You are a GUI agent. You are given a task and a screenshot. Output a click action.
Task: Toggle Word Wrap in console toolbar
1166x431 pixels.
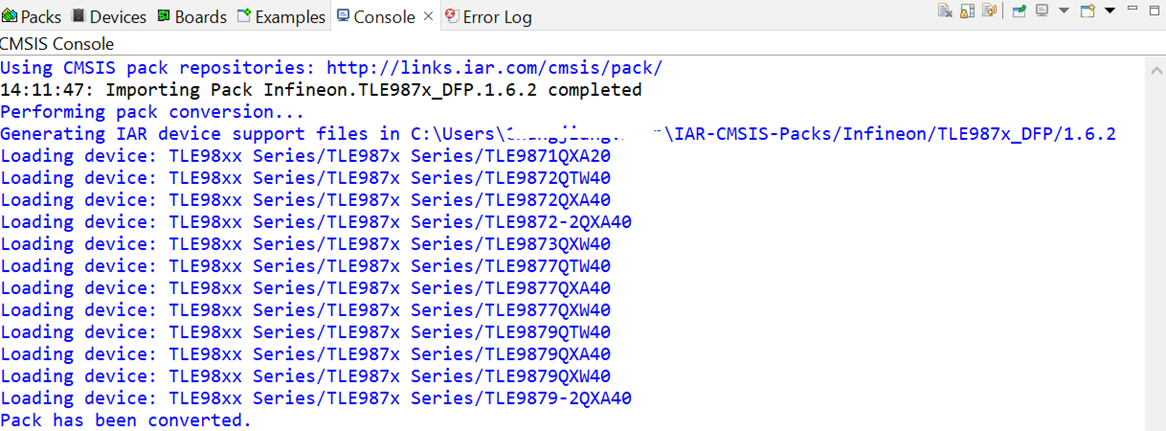tap(989, 11)
